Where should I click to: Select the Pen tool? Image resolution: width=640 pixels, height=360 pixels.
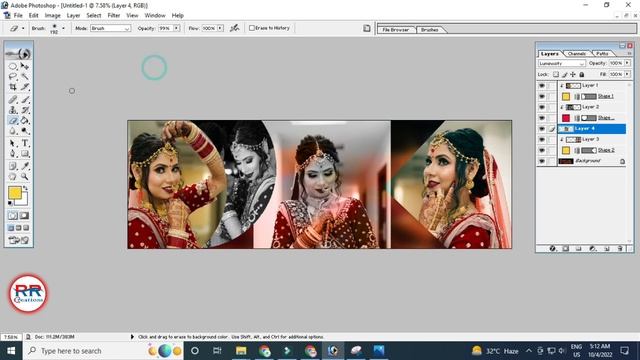pyautogui.click(x=13, y=154)
